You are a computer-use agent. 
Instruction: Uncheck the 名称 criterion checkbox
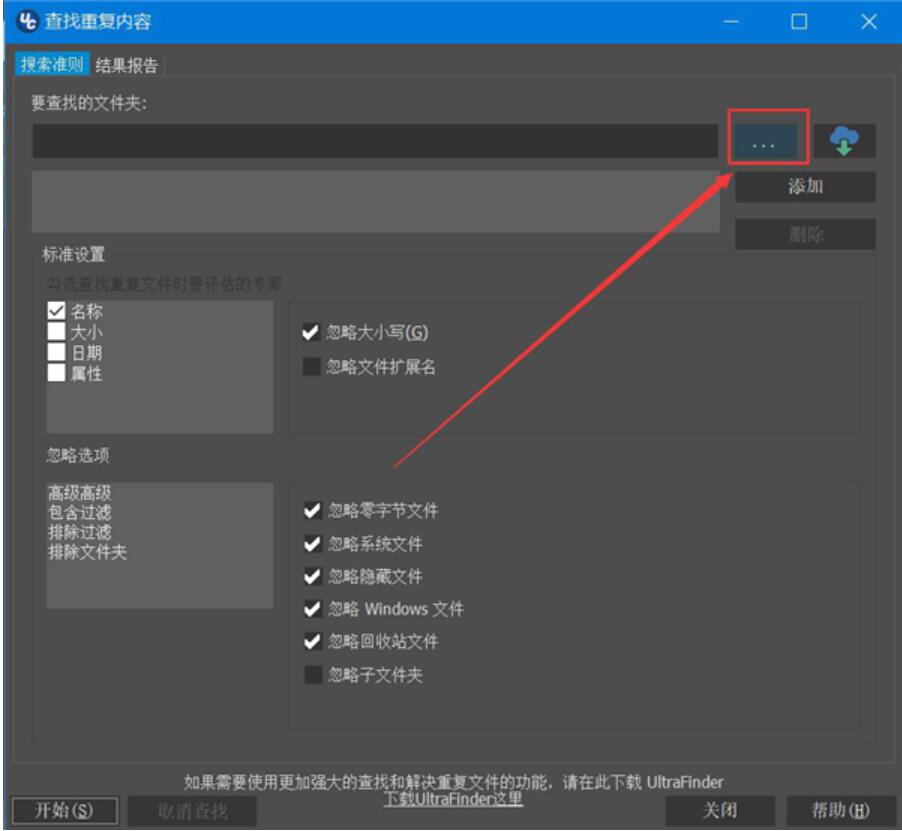[56, 311]
